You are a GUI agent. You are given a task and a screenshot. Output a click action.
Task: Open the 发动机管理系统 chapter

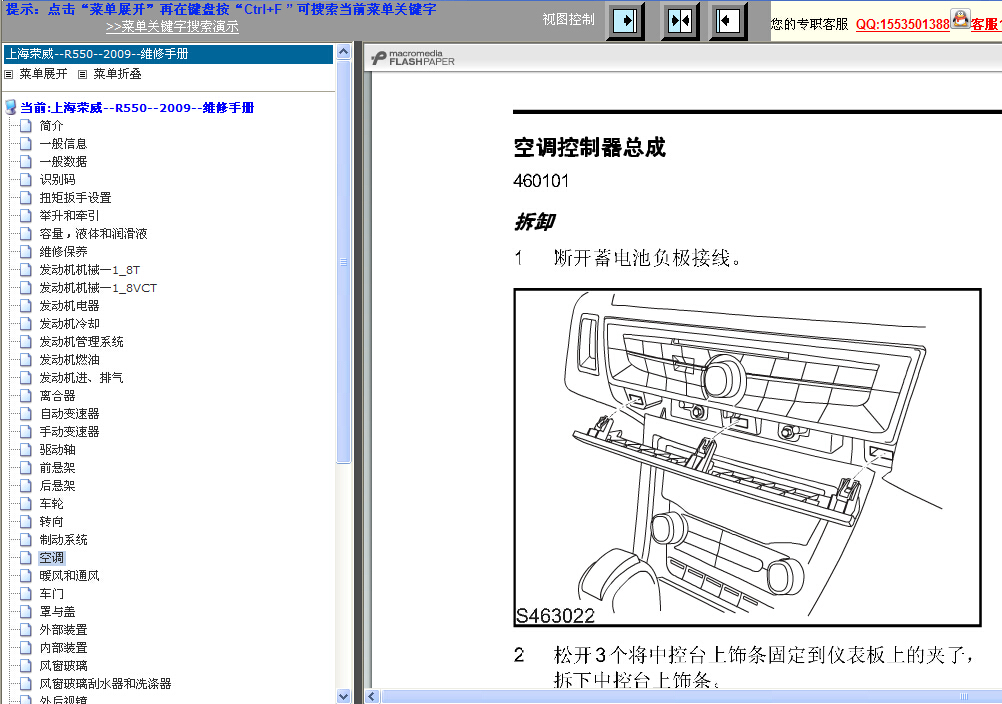pyautogui.click(x=81, y=342)
